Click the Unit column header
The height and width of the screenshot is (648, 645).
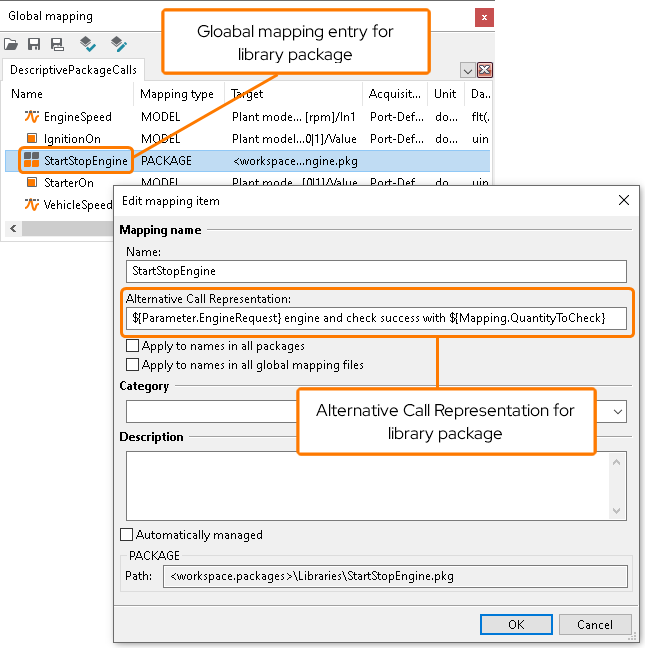(x=445, y=94)
